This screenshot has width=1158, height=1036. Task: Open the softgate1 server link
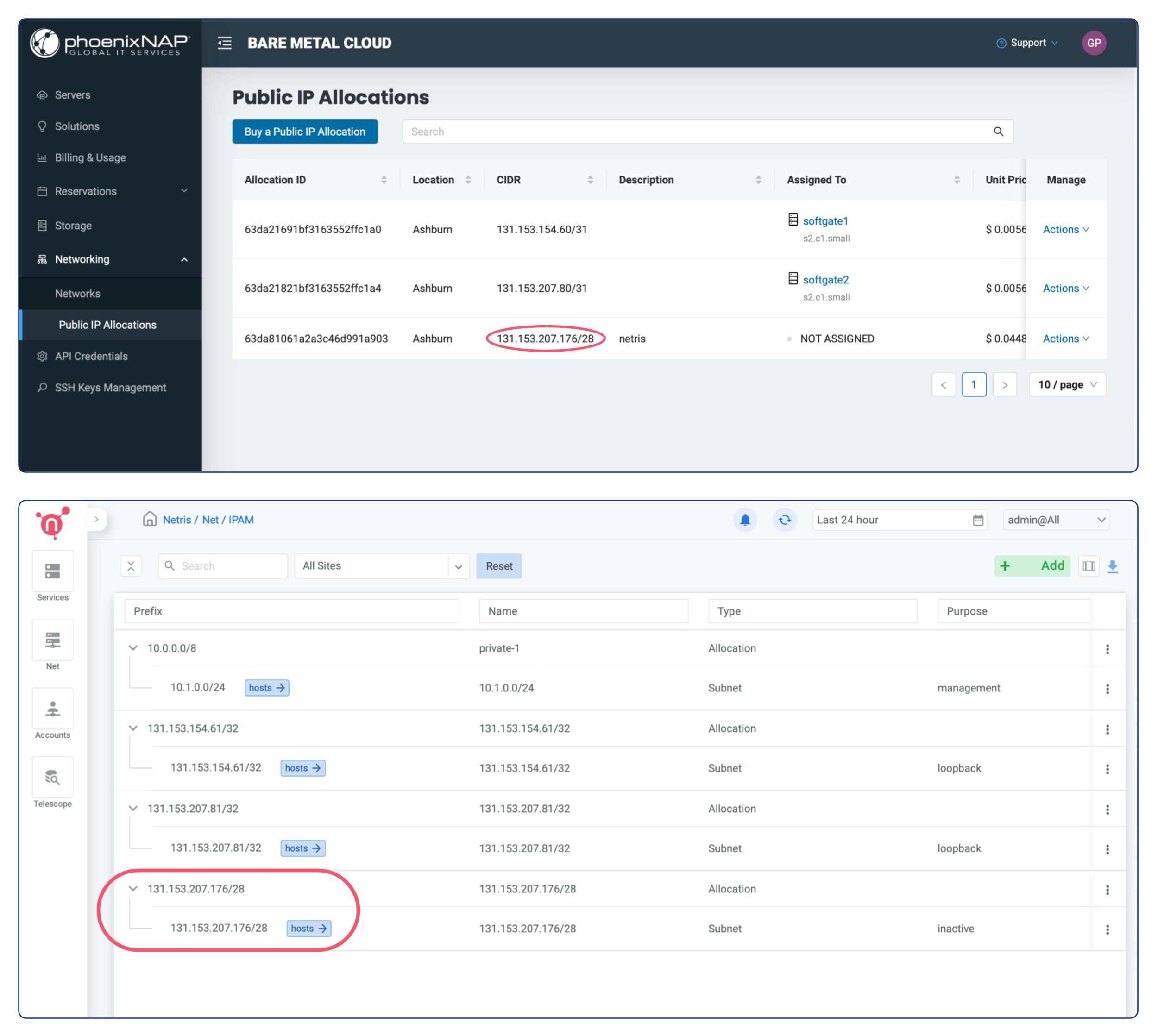tap(825, 221)
